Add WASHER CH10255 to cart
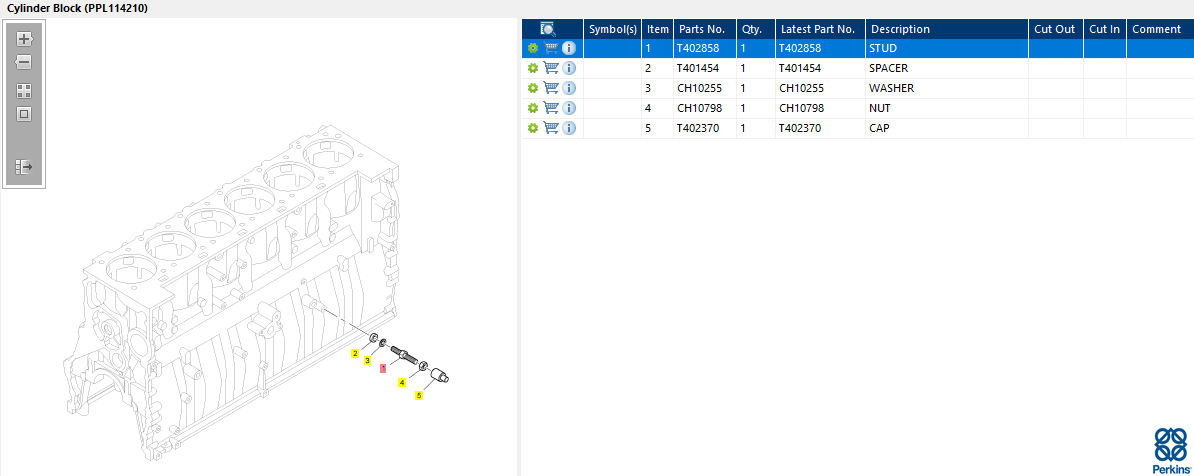The image size is (1194, 476). pos(551,88)
